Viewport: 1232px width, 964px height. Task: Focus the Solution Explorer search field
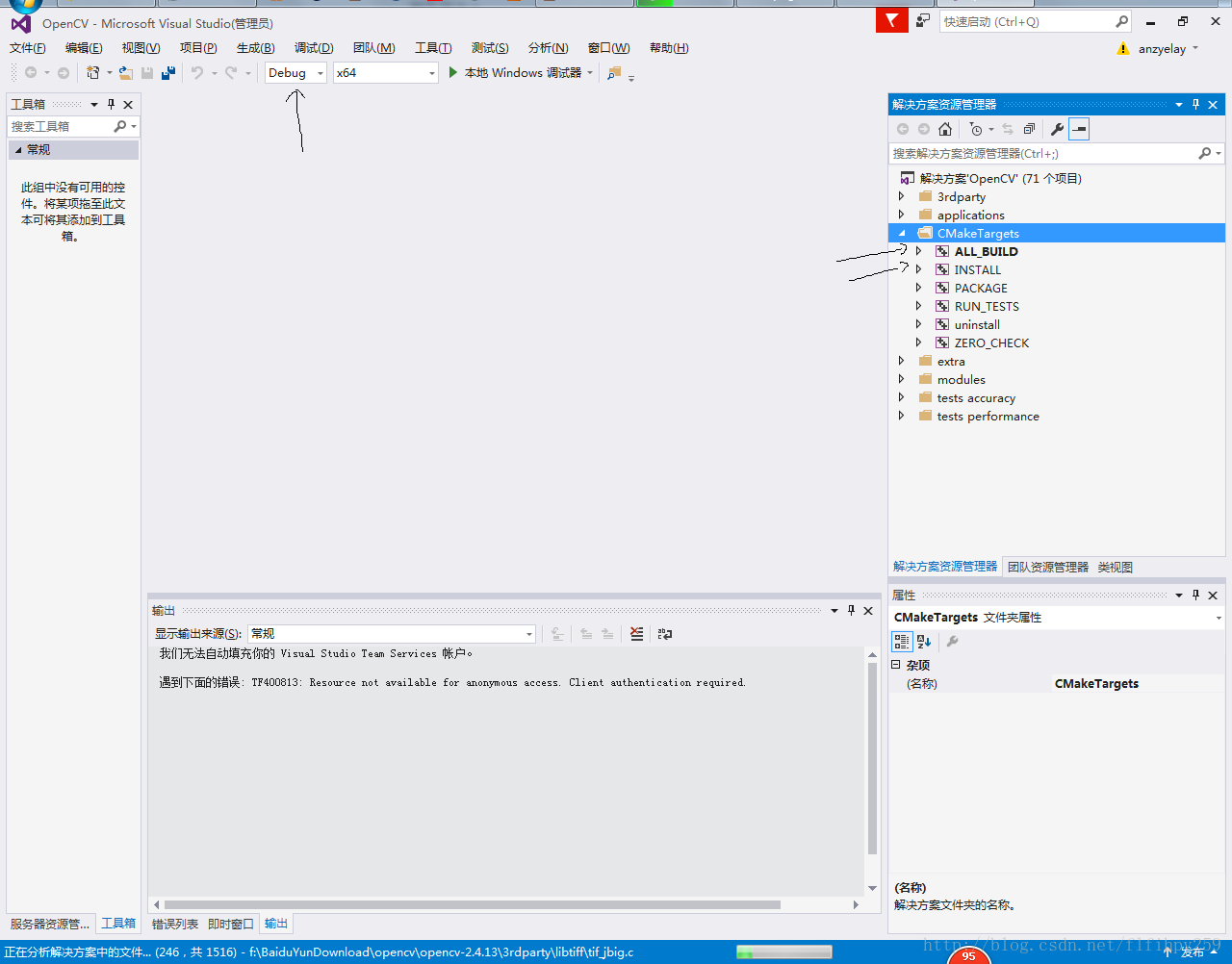1044,153
